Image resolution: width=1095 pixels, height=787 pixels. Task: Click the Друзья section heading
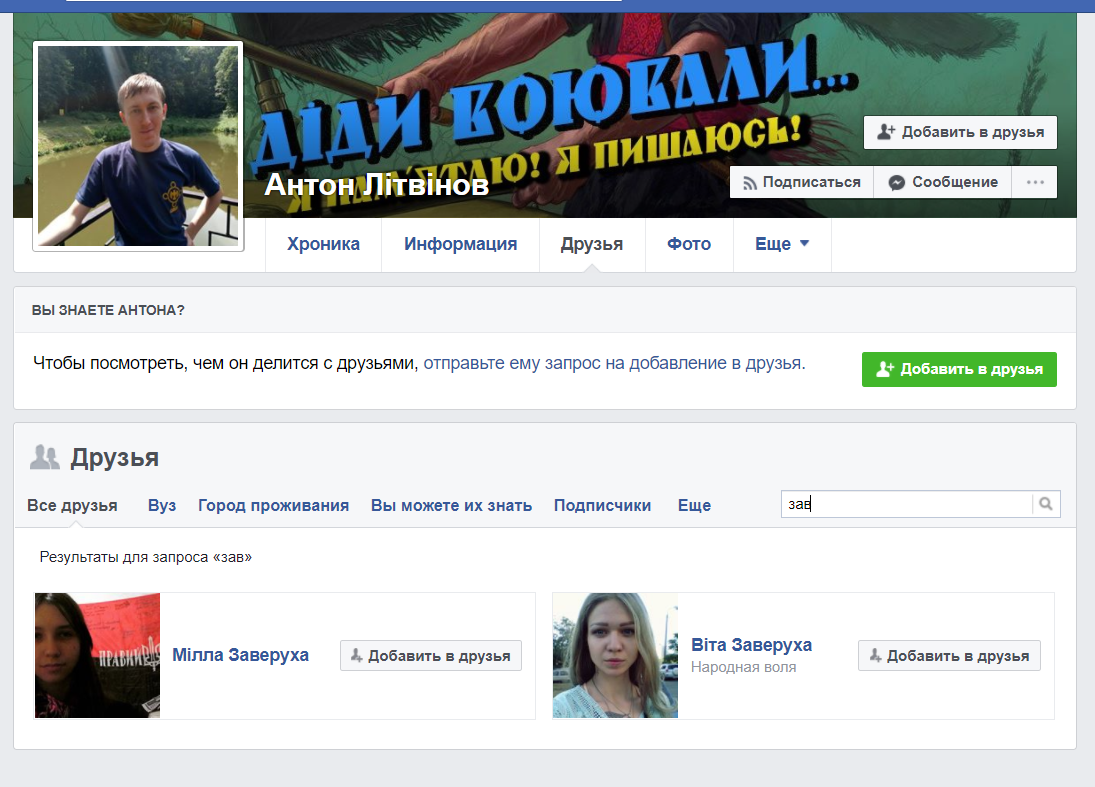coord(115,458)
